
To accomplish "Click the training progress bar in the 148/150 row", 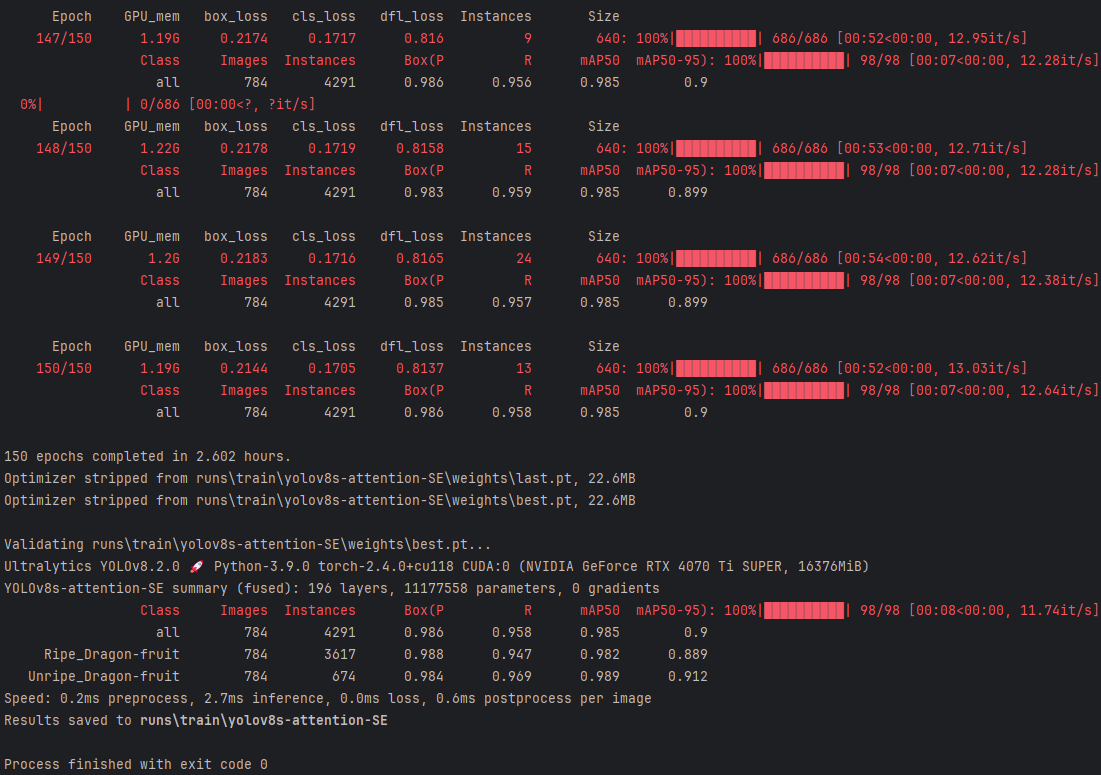I will [x=716, y=149].
